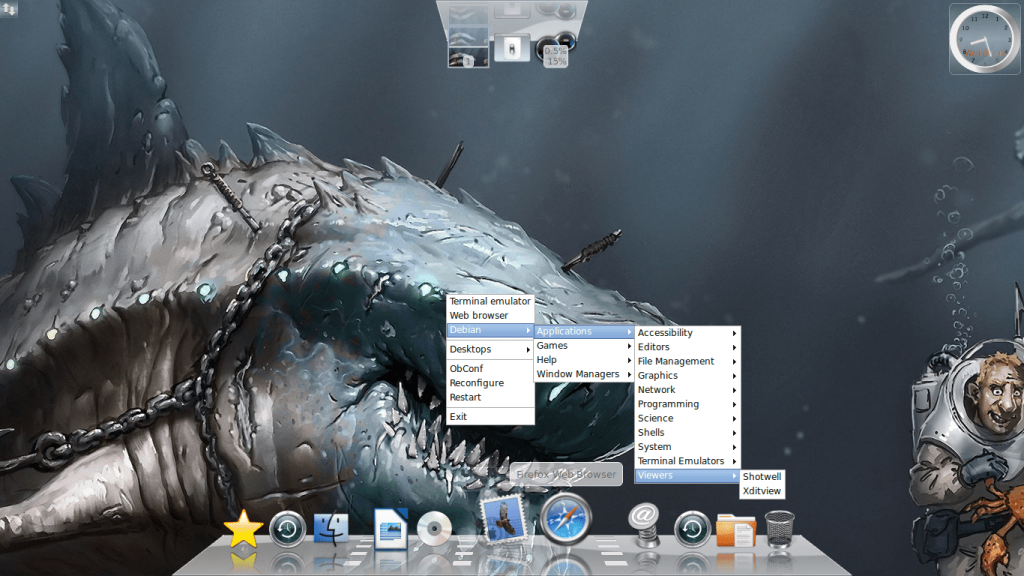The width and height of the screenshot is (1024, 576).
Task: Launch the Safari compass browser icon
Action: tap(566, 519)
